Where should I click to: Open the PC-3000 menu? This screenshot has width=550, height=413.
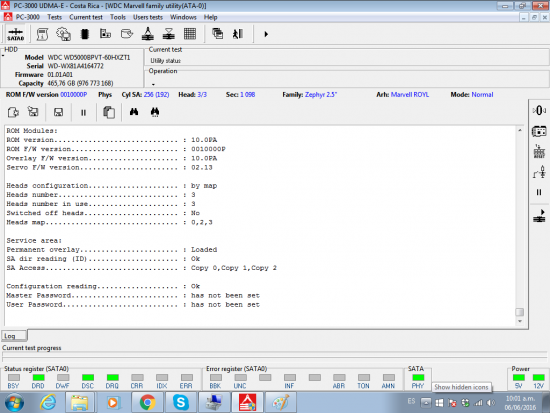click(27, 17)
